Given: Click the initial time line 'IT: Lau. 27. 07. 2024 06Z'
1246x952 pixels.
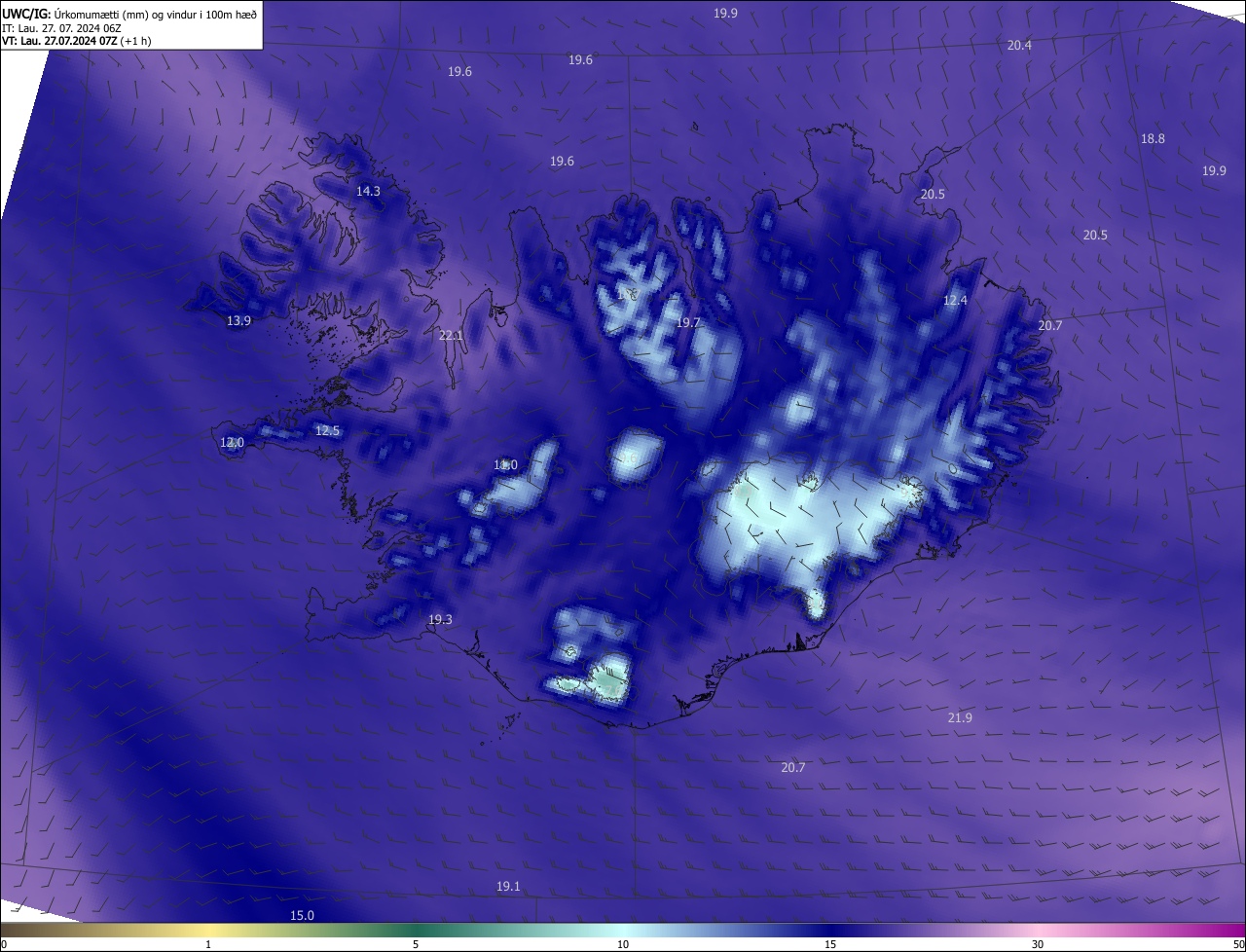Looking at the screenshot, I should point(61,27).
